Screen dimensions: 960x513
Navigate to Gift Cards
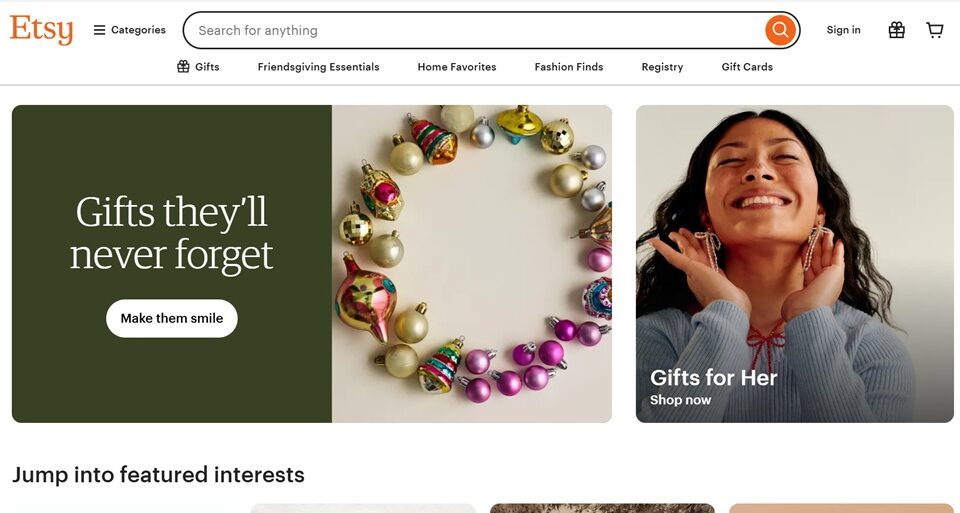pyautogui.click(x=747, y=67)
